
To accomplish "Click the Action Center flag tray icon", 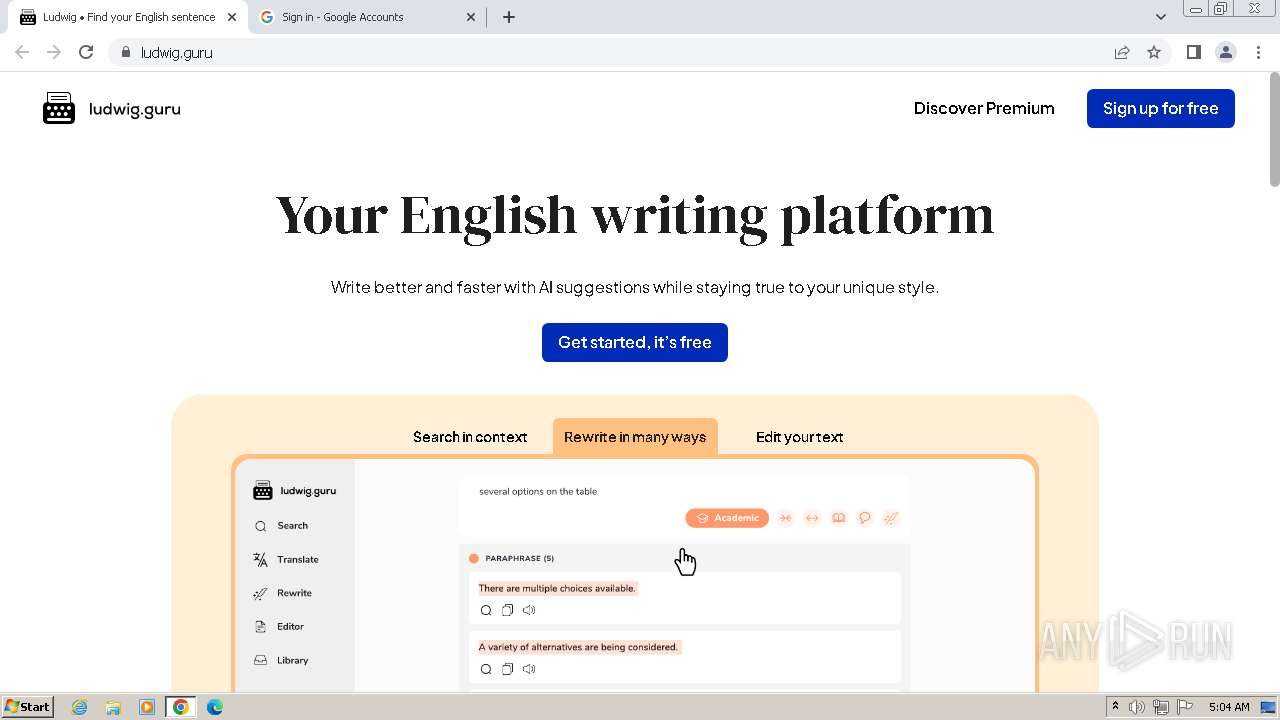I will [1185, 707].
